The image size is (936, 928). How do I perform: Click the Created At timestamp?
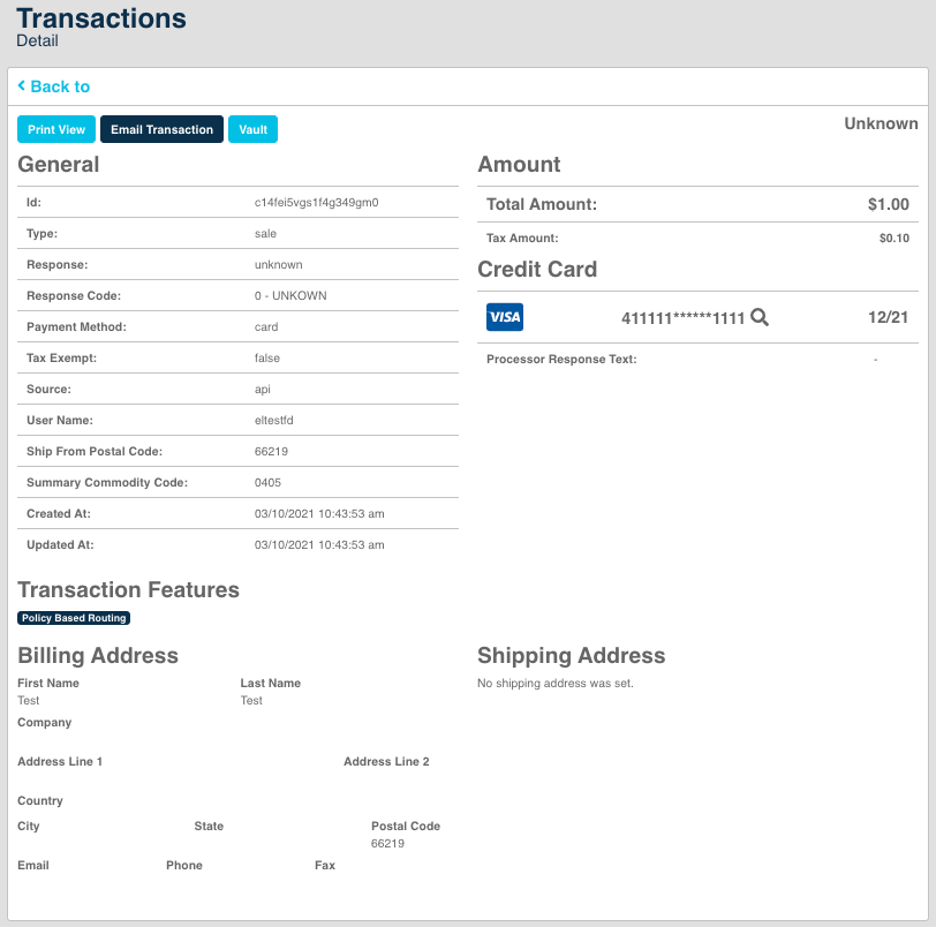[319, 514]
